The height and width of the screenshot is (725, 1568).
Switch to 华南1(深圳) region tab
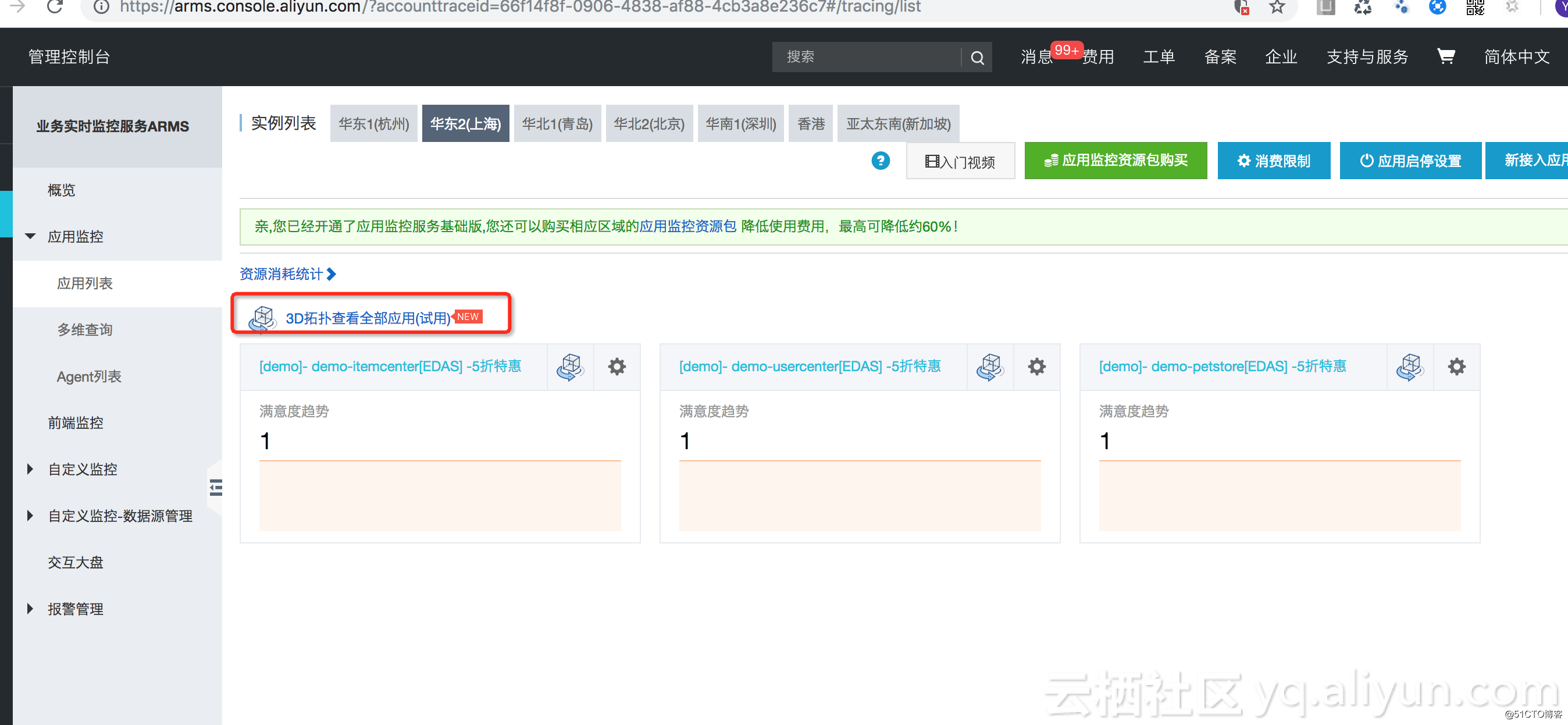coord(741,123)
